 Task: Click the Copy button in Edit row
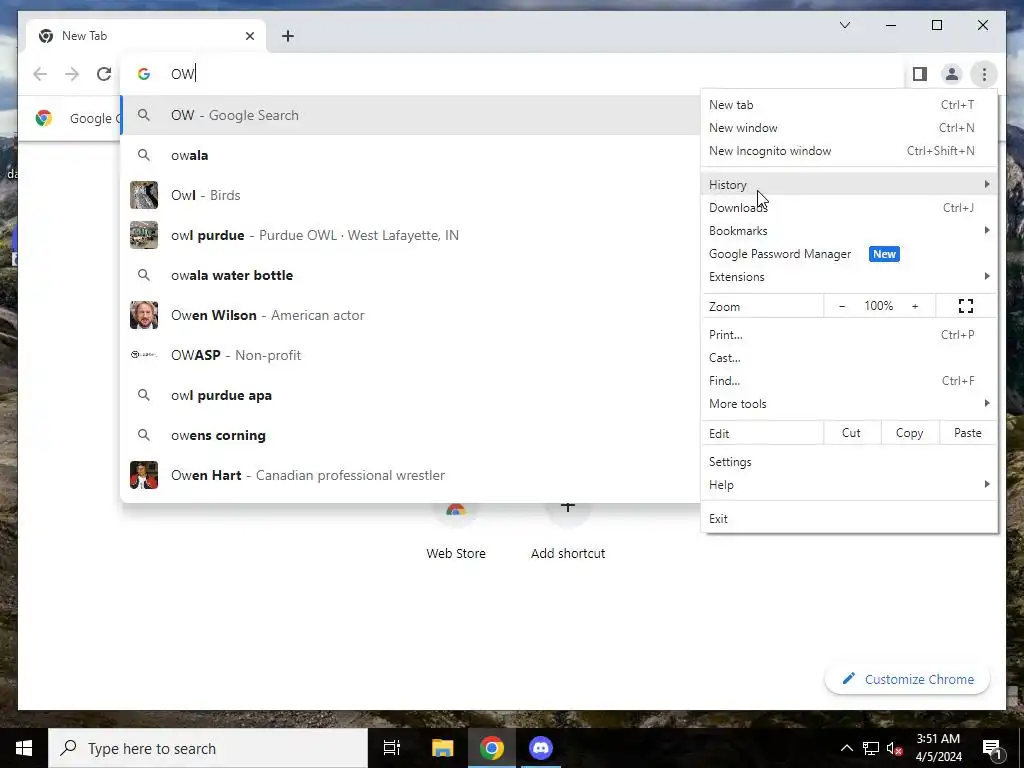tap(909, 433)
